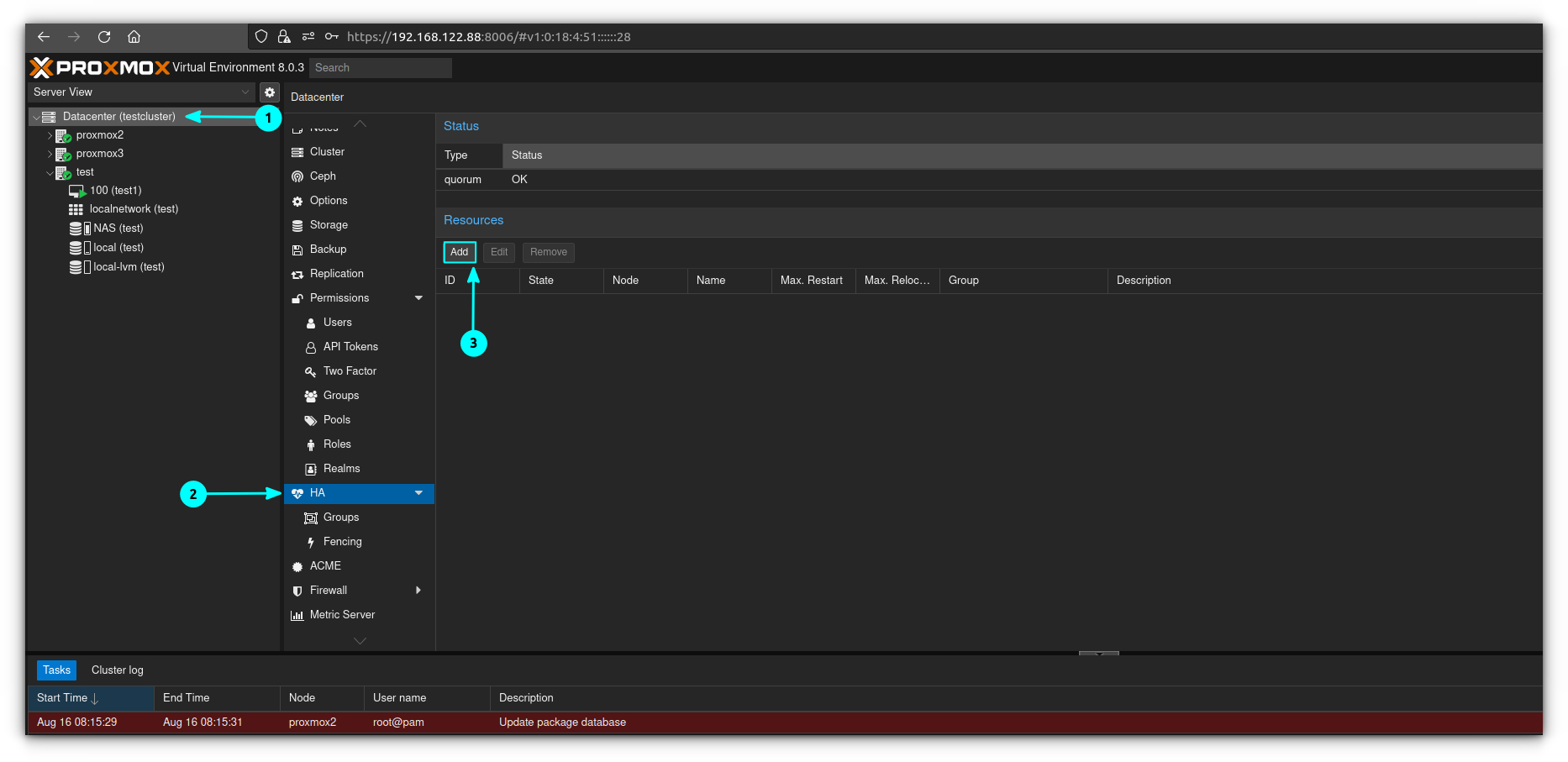Click the Cluster menu icon
The width and height of the screenshot is (1568, 762).
tap(297, 152)
